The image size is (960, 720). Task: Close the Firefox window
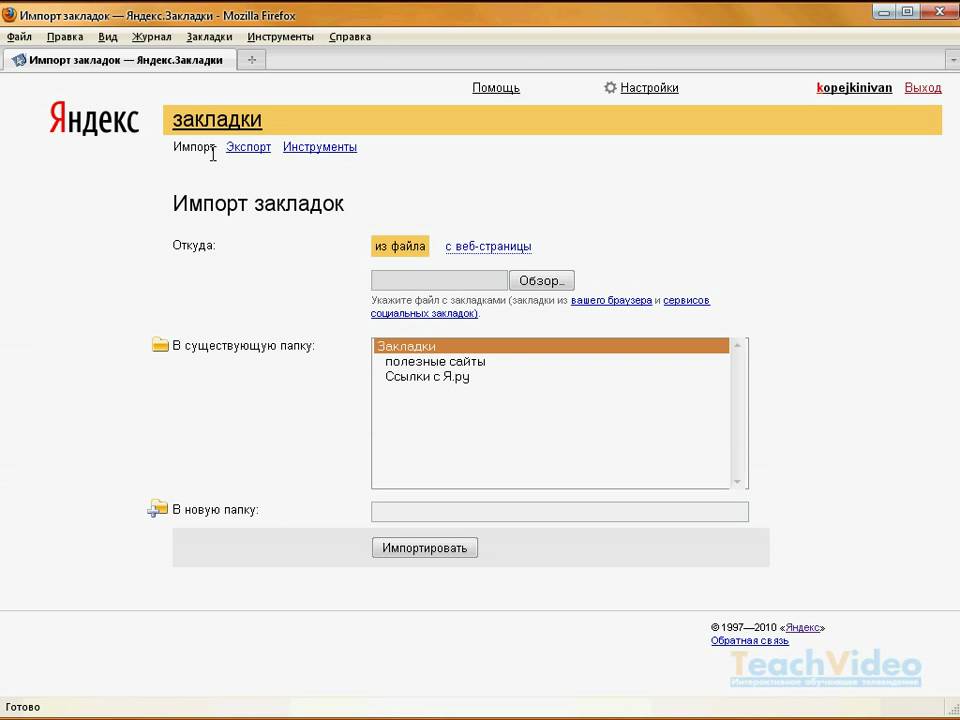[x=940, y=11]
